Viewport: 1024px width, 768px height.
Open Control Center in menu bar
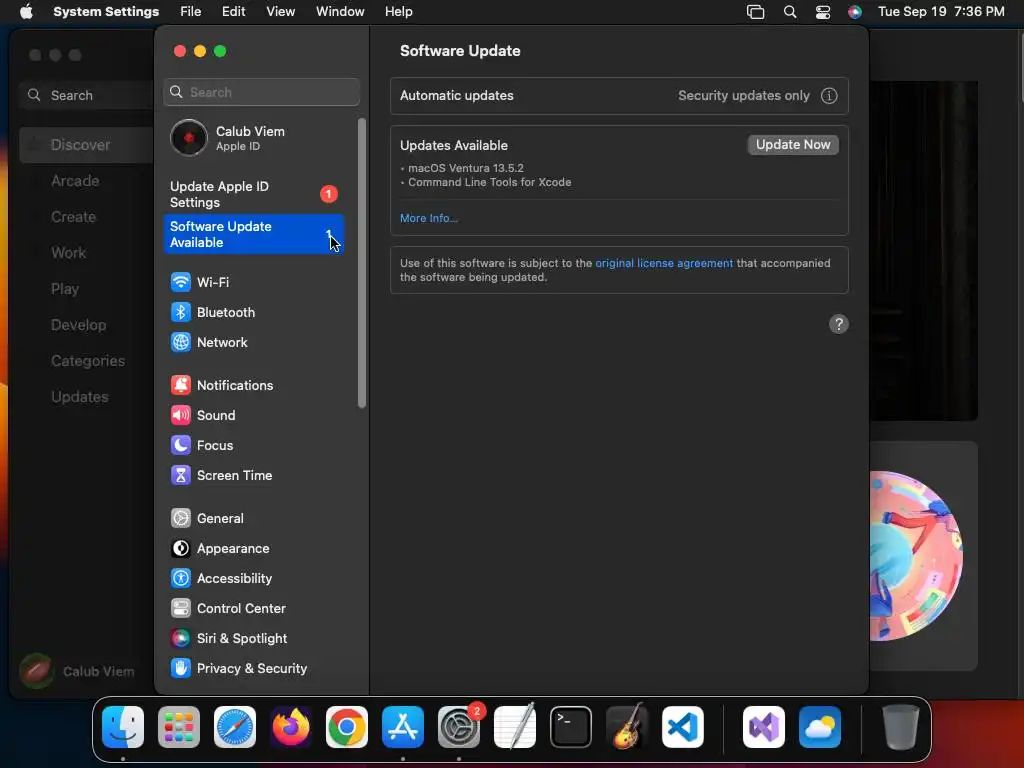(x=823, y=12)
